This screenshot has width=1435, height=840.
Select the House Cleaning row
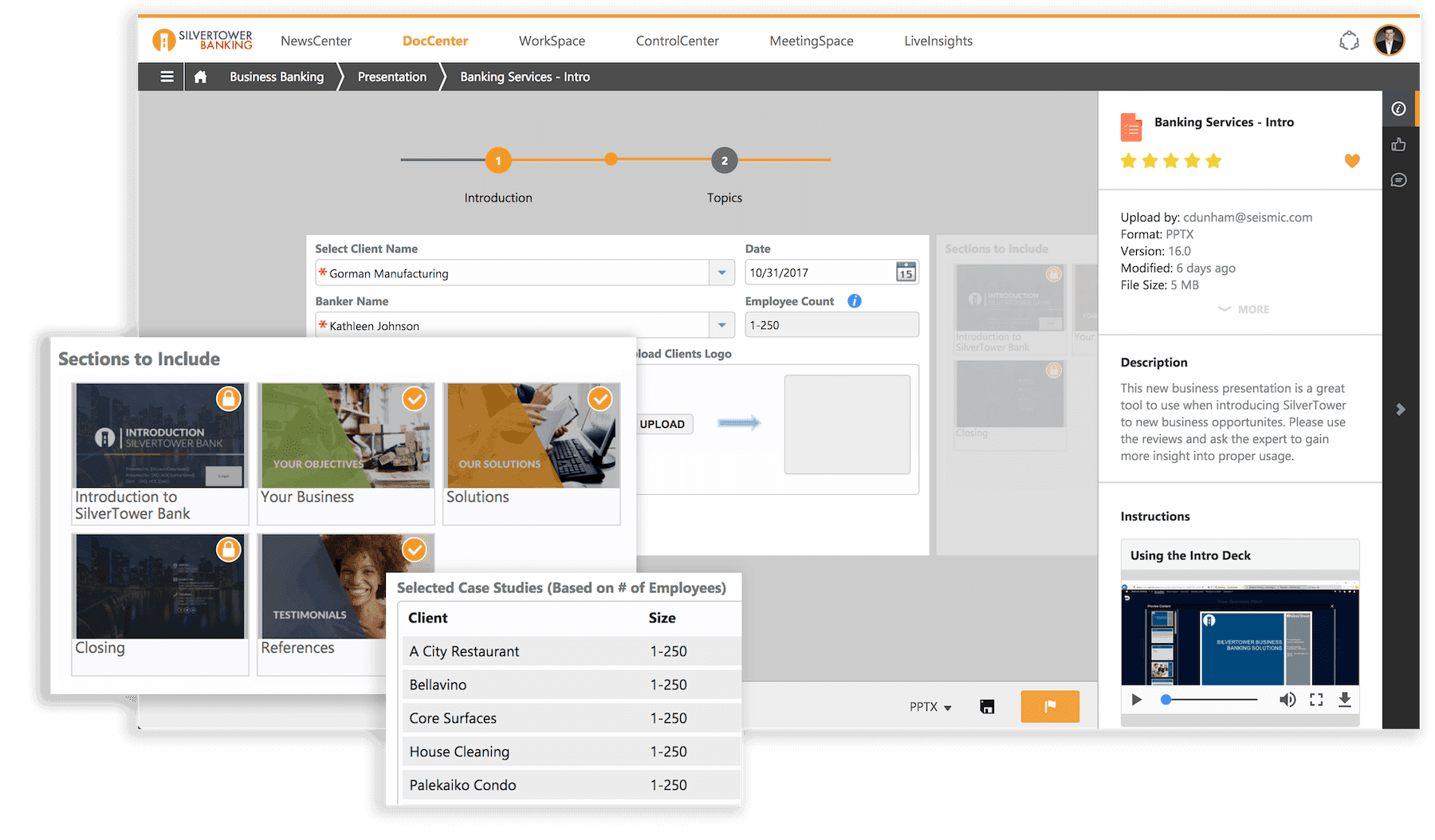click(571, 752)
